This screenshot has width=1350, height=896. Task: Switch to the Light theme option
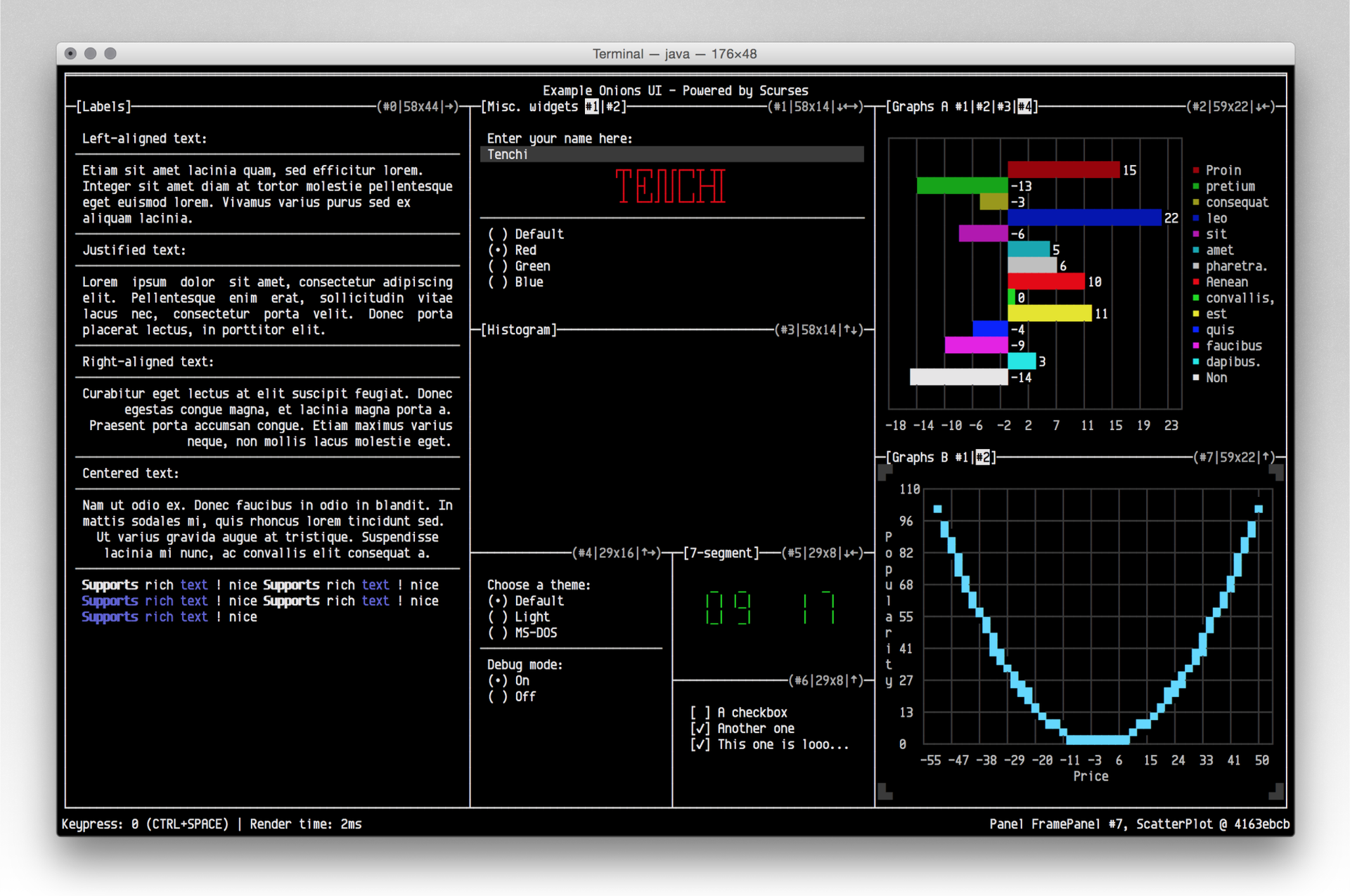[519, 617]
